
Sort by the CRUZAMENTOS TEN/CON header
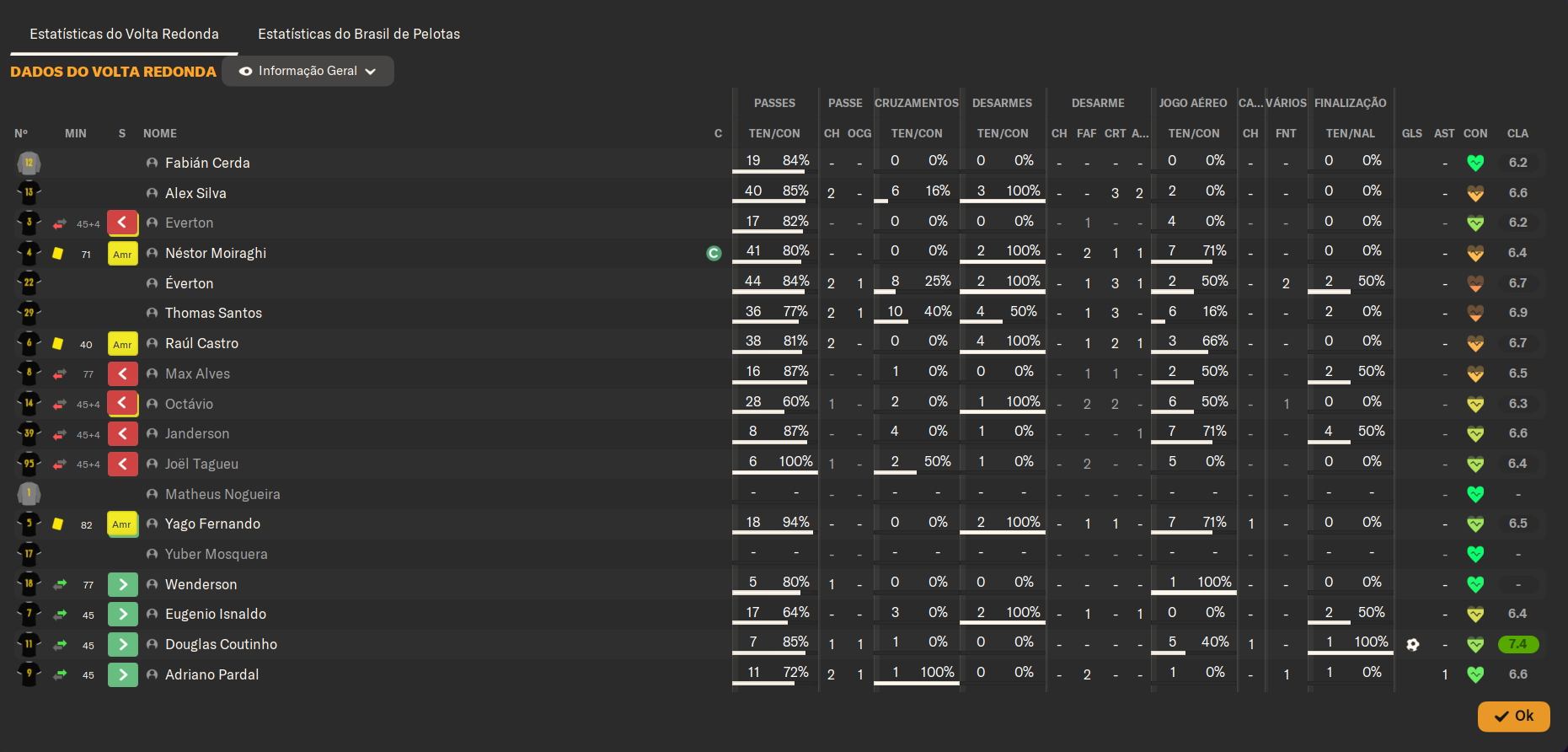(917, 133)
